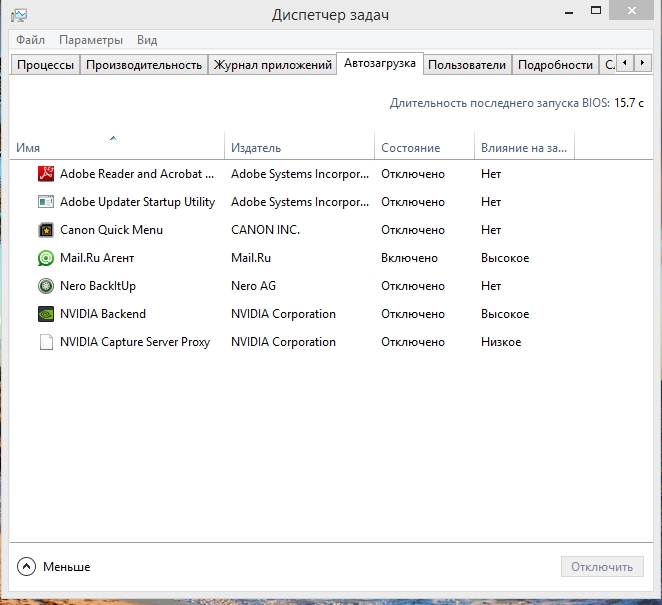Click the NVIDIA Capture Server Proxy icon
Screen dimensions: 662x605
click(45, 342)
